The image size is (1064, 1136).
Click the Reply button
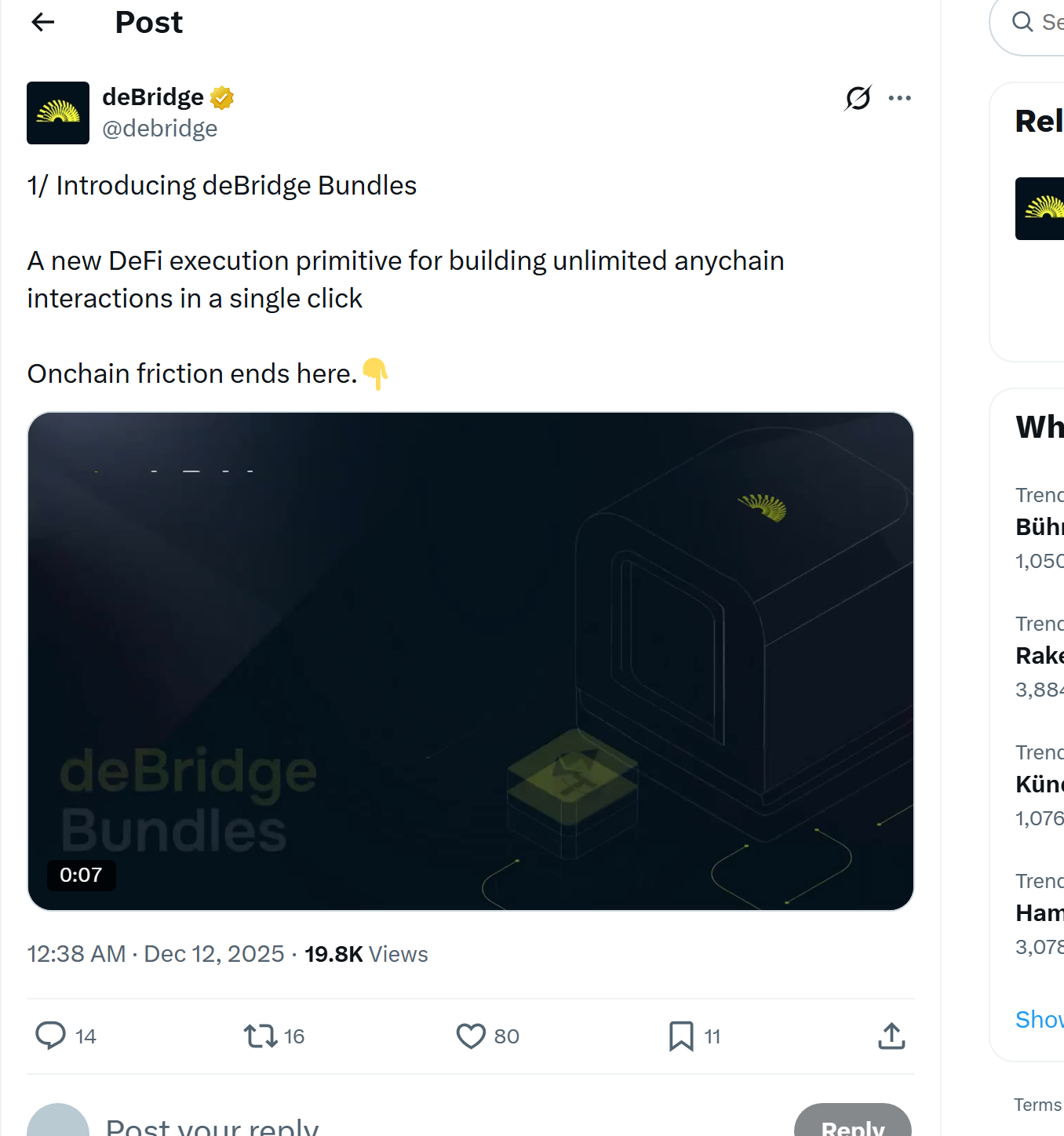pos(853,1127)
